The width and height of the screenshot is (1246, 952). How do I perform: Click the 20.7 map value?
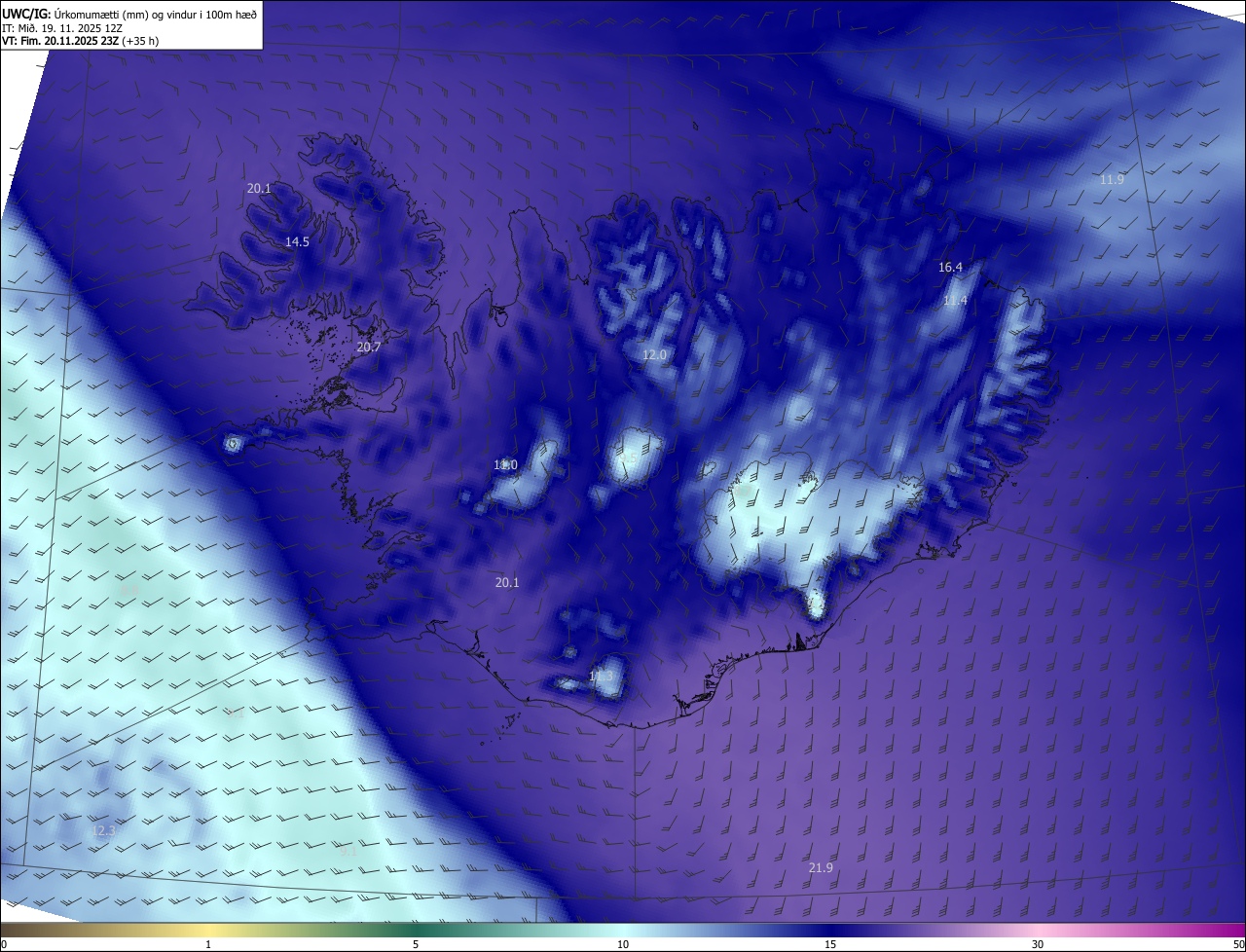pos(369,347)
